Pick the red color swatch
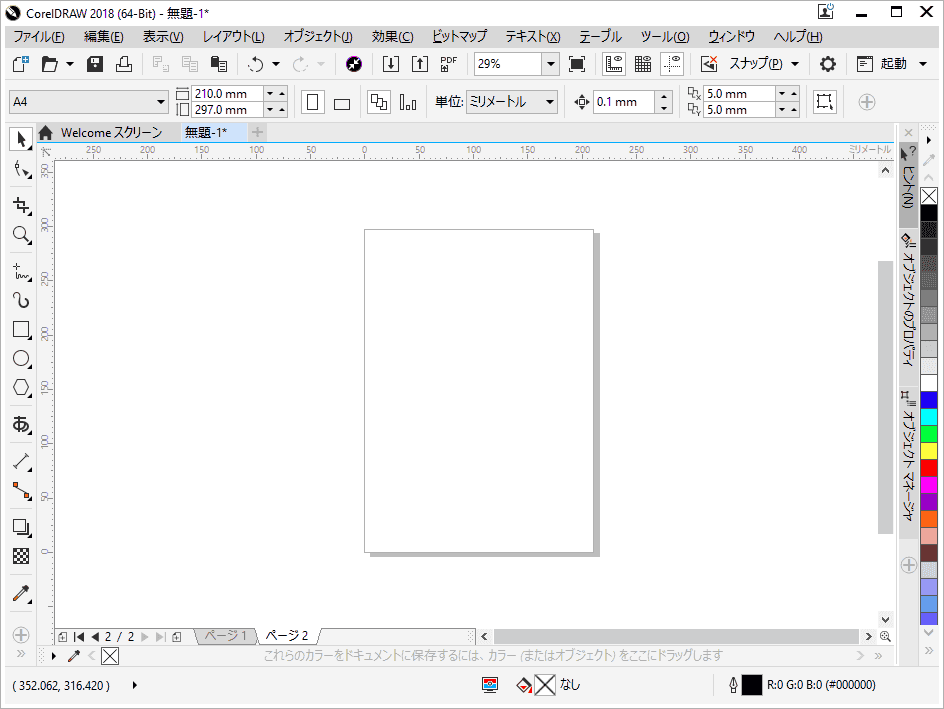This screenshot has width=944, height=709. click(x=929, y=468)
